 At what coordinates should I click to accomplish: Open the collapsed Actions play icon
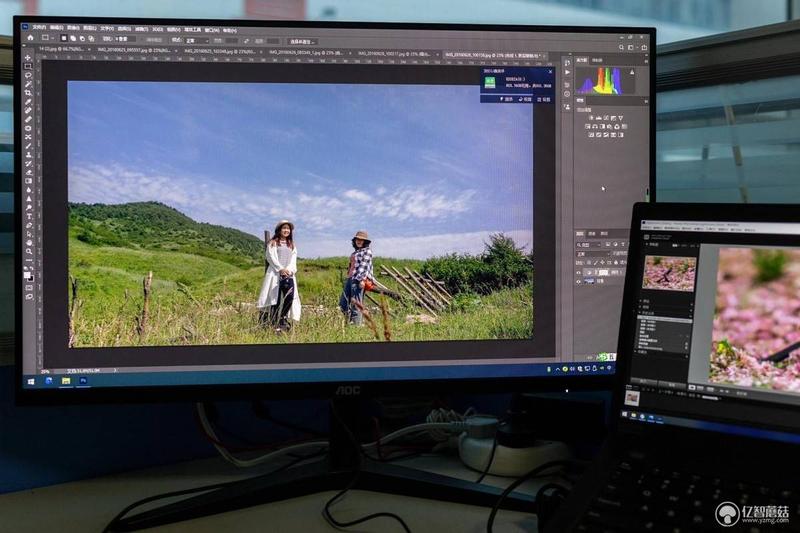click(567, 72)
